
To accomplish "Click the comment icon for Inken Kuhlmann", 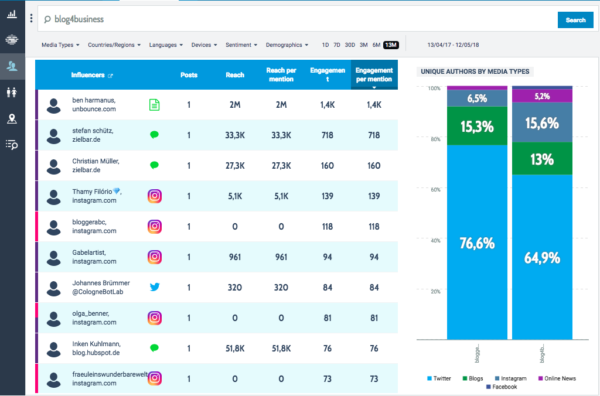I will [154, 348].
